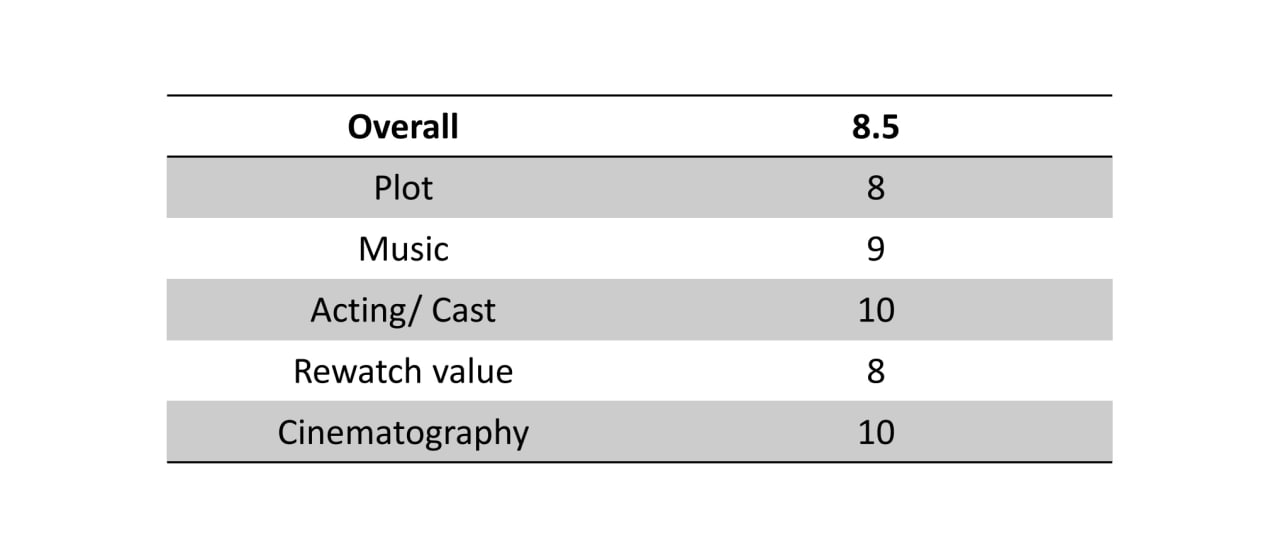
Task: Select the score 8 in Plot row
Action: [x=876, y=188]
